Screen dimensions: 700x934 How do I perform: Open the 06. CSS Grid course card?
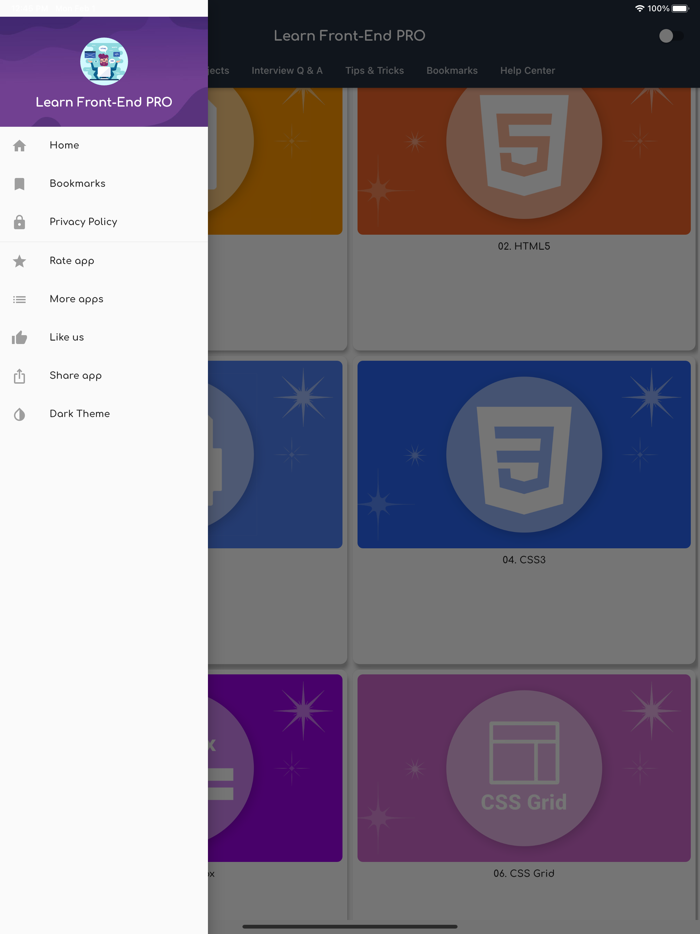[524, 795]
